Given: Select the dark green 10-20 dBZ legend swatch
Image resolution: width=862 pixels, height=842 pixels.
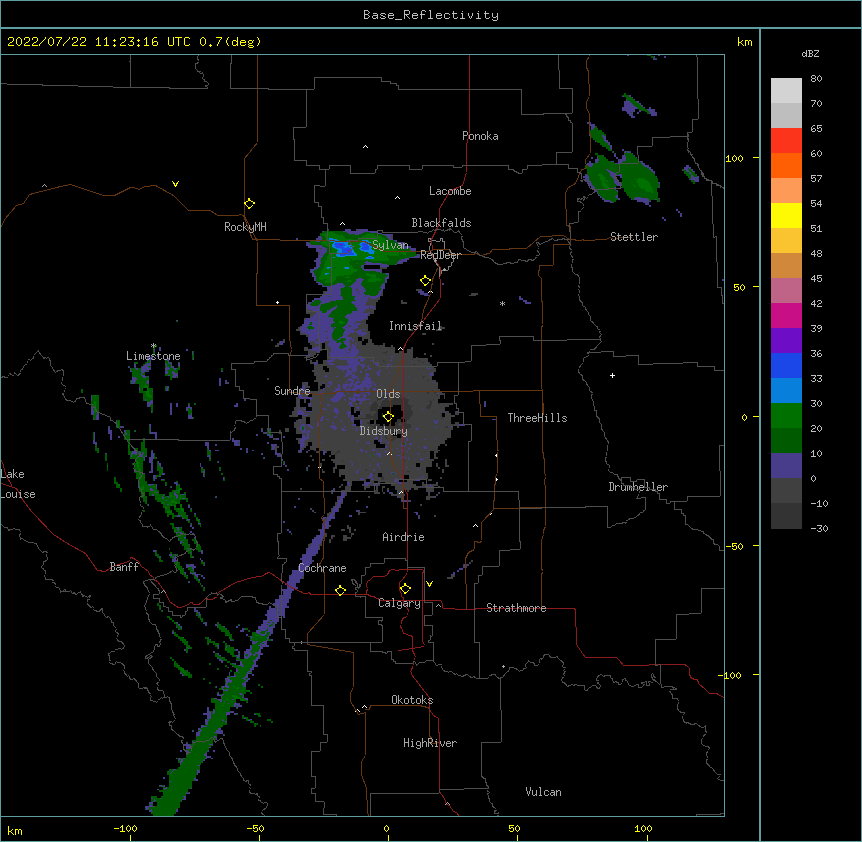Looking at the screenshot, I should 786,441.
